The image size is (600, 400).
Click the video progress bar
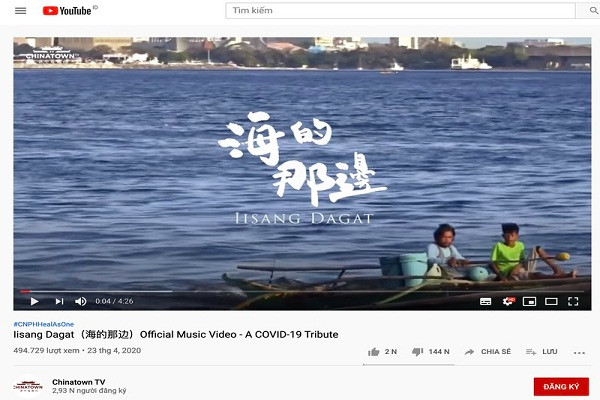(302, 291)
